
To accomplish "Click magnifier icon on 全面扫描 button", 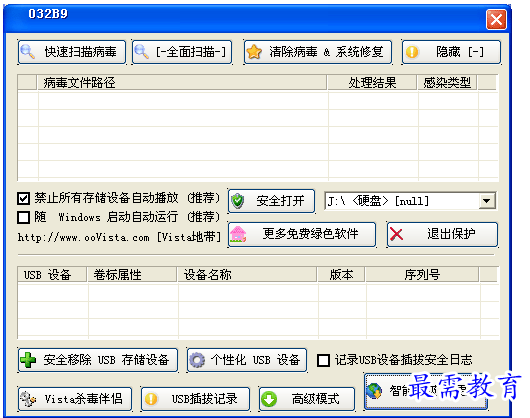I will click(x=141, y=52).
